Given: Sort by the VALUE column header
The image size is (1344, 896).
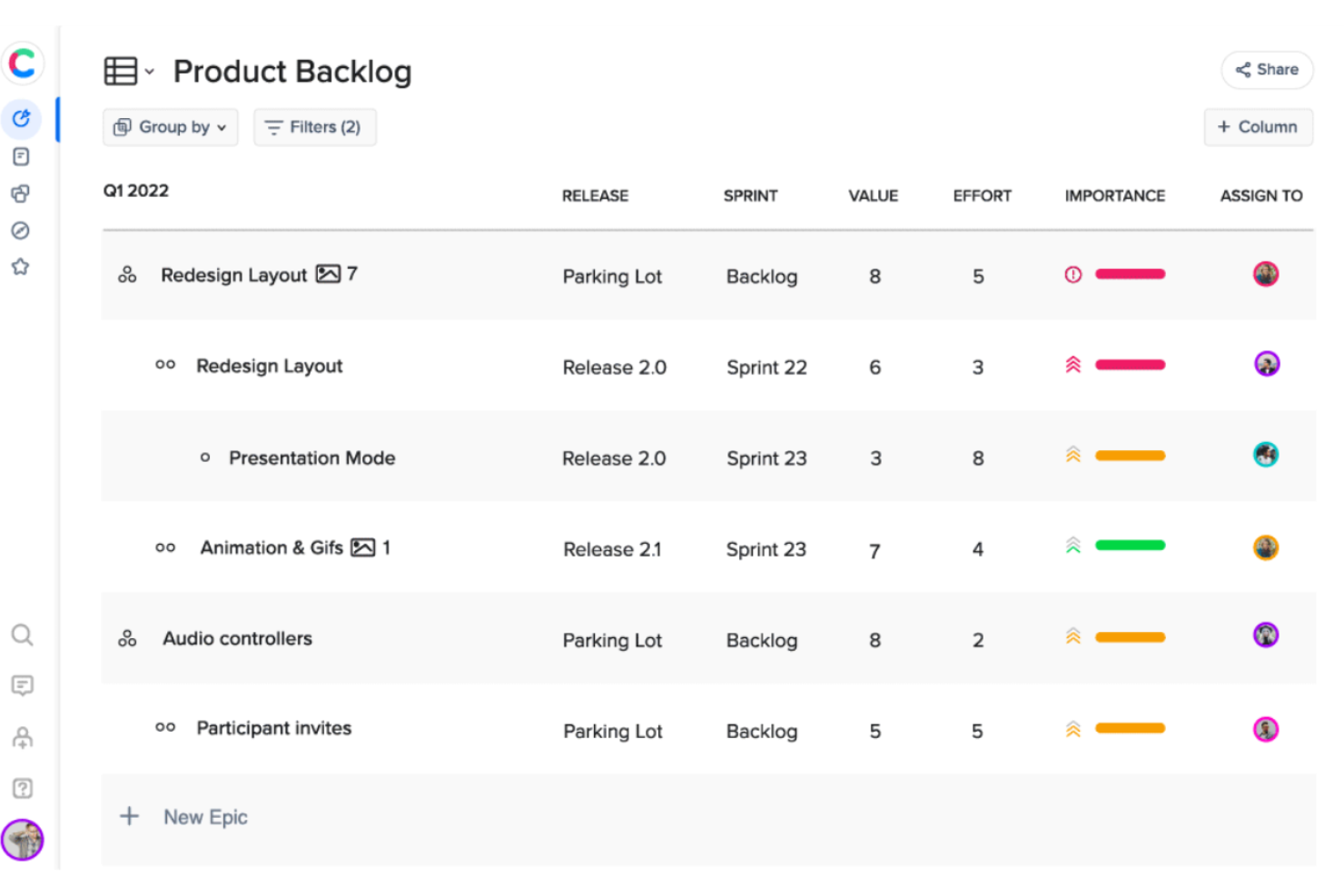Looking at the screenshot, I should (873, 196).
